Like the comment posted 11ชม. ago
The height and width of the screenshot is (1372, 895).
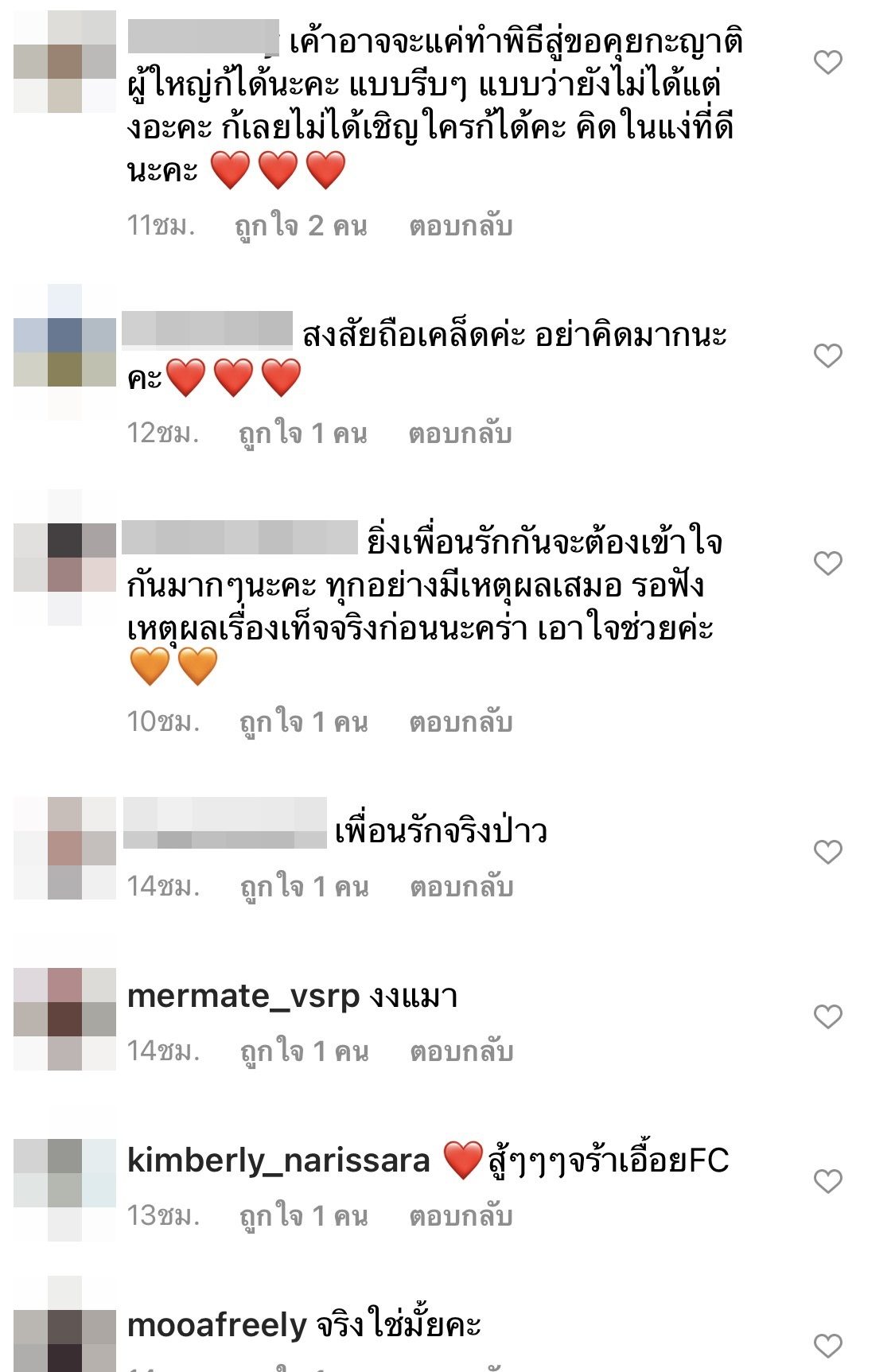click(828, 62)
